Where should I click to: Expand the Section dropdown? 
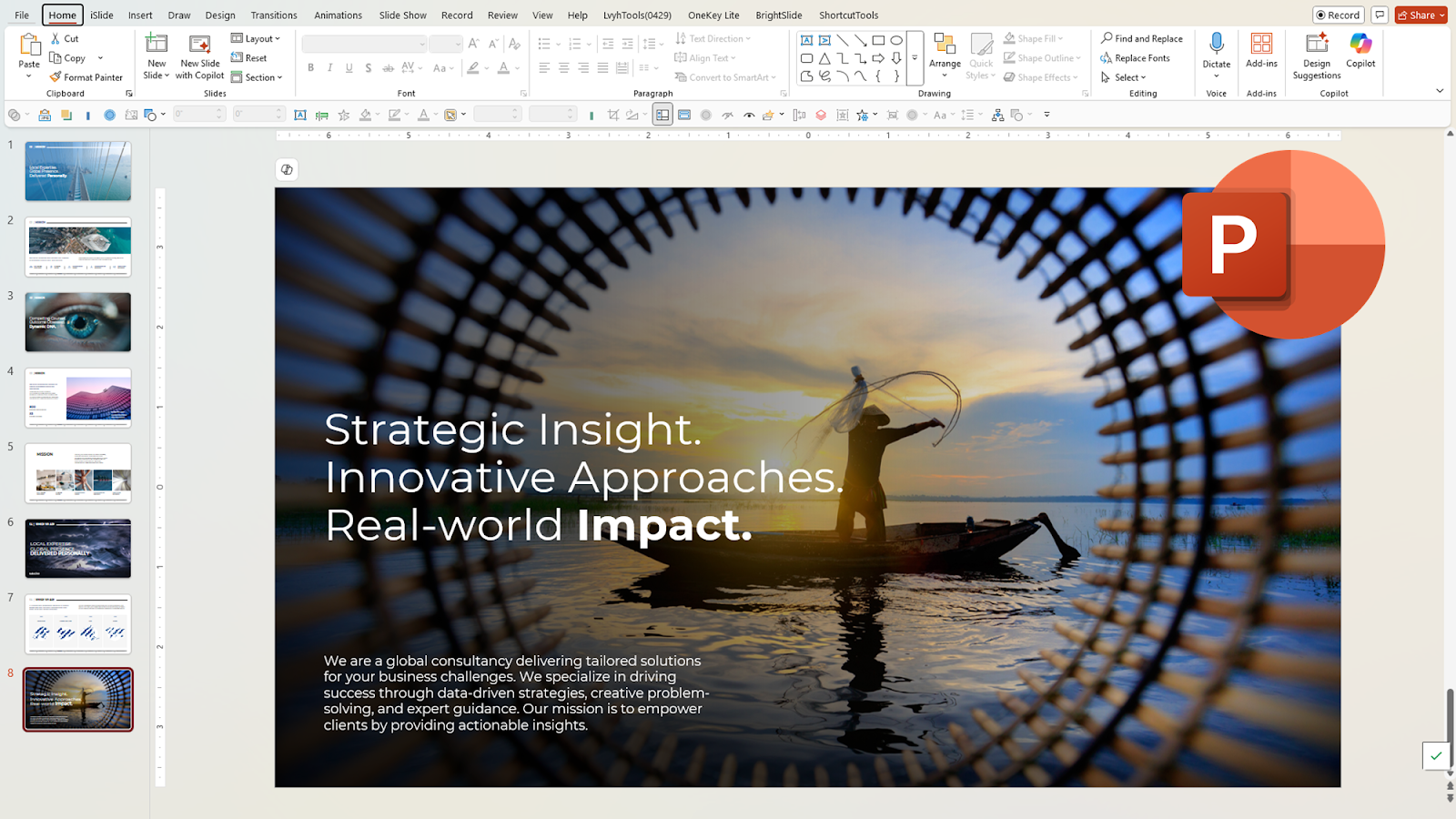pyautogui.click(x=256, y=77)
